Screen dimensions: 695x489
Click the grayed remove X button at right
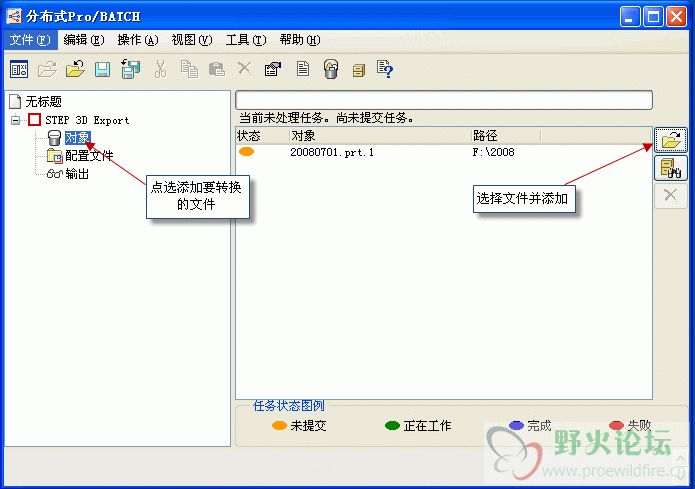click(671, 195)
